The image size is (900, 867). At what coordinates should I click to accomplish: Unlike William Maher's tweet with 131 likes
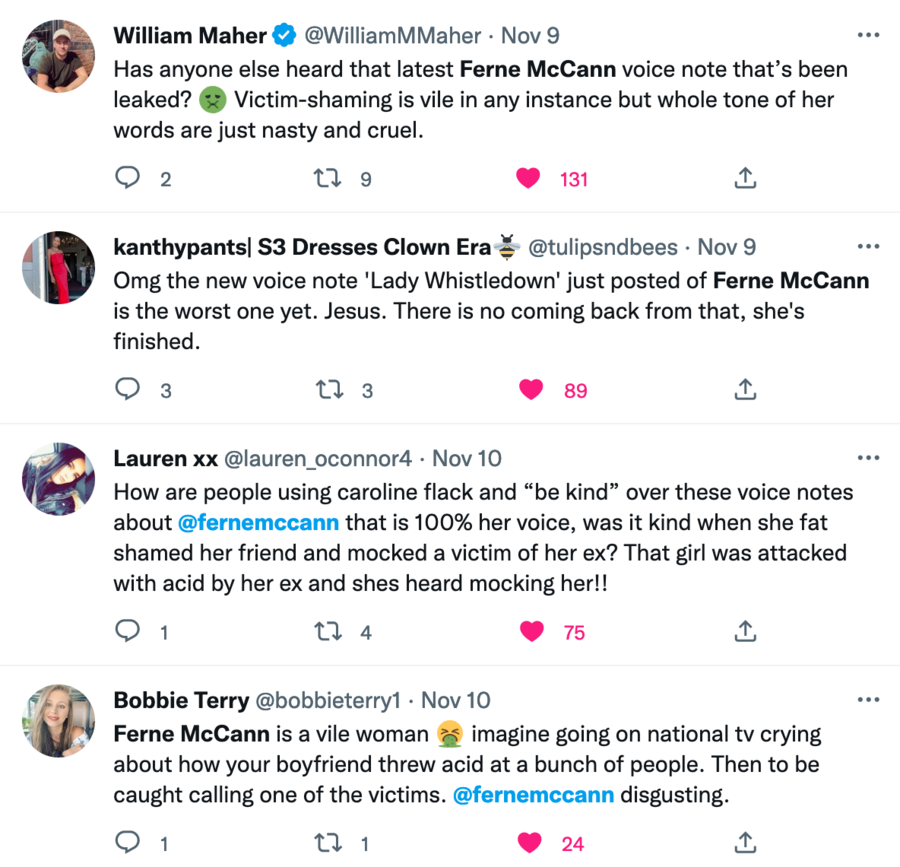529,179
